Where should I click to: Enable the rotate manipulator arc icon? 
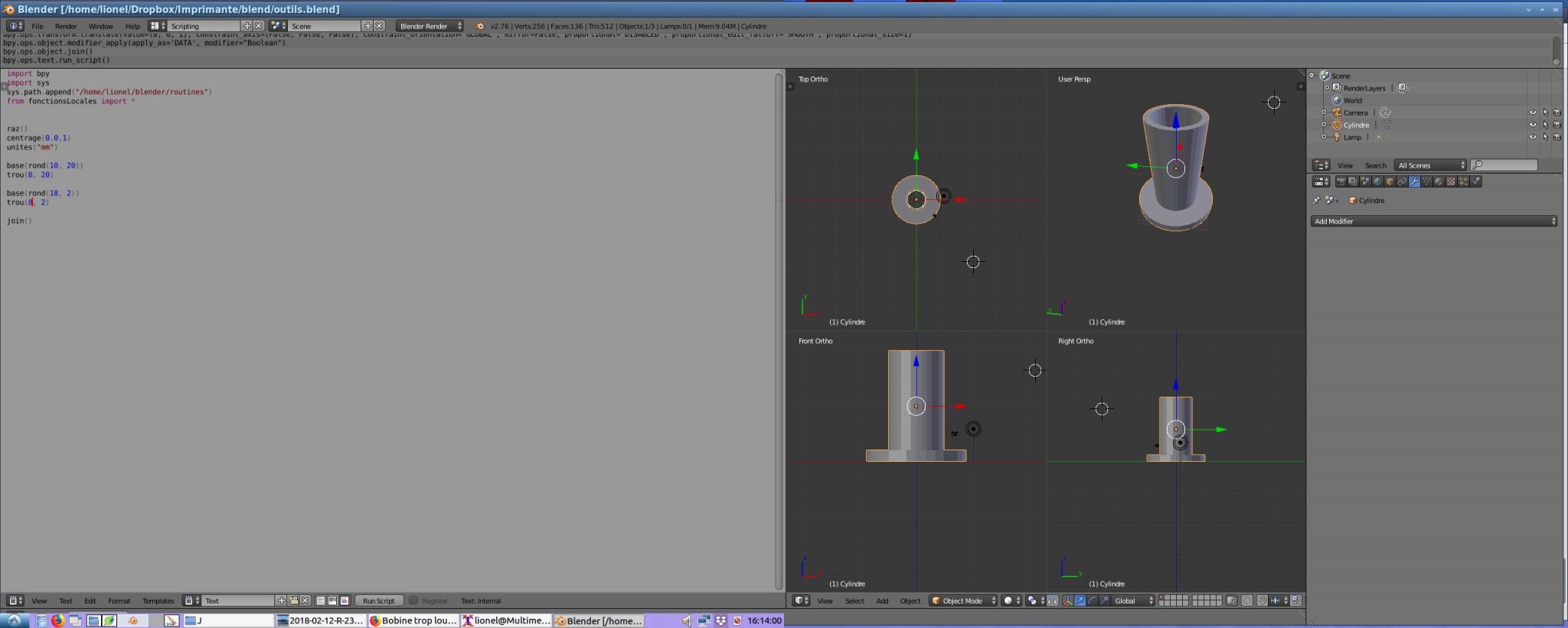point(1092,601)
